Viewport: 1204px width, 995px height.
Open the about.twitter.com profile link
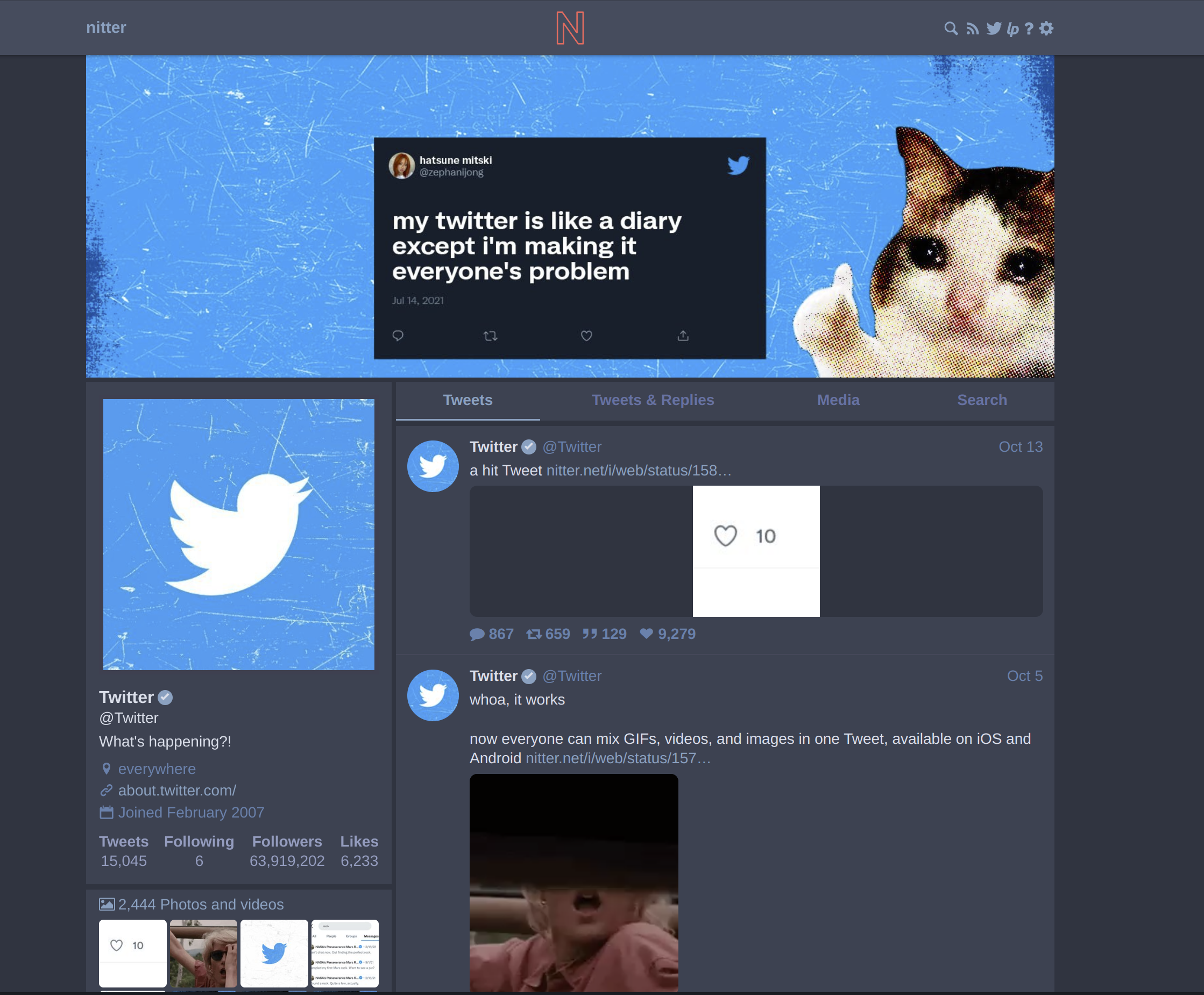(x=176, y=791)
